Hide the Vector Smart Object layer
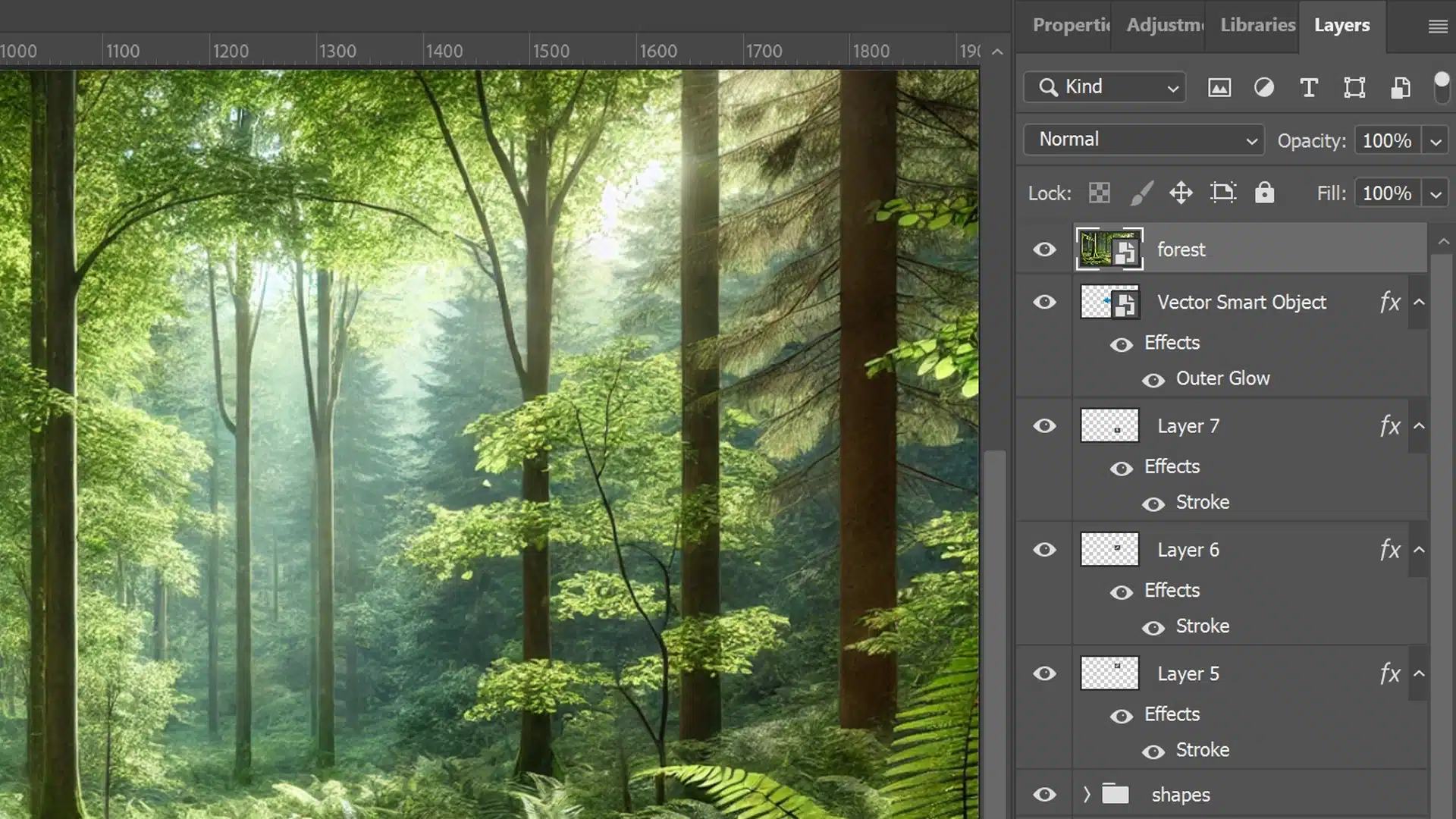The image size is (1456, 819). coord(1044,303)
